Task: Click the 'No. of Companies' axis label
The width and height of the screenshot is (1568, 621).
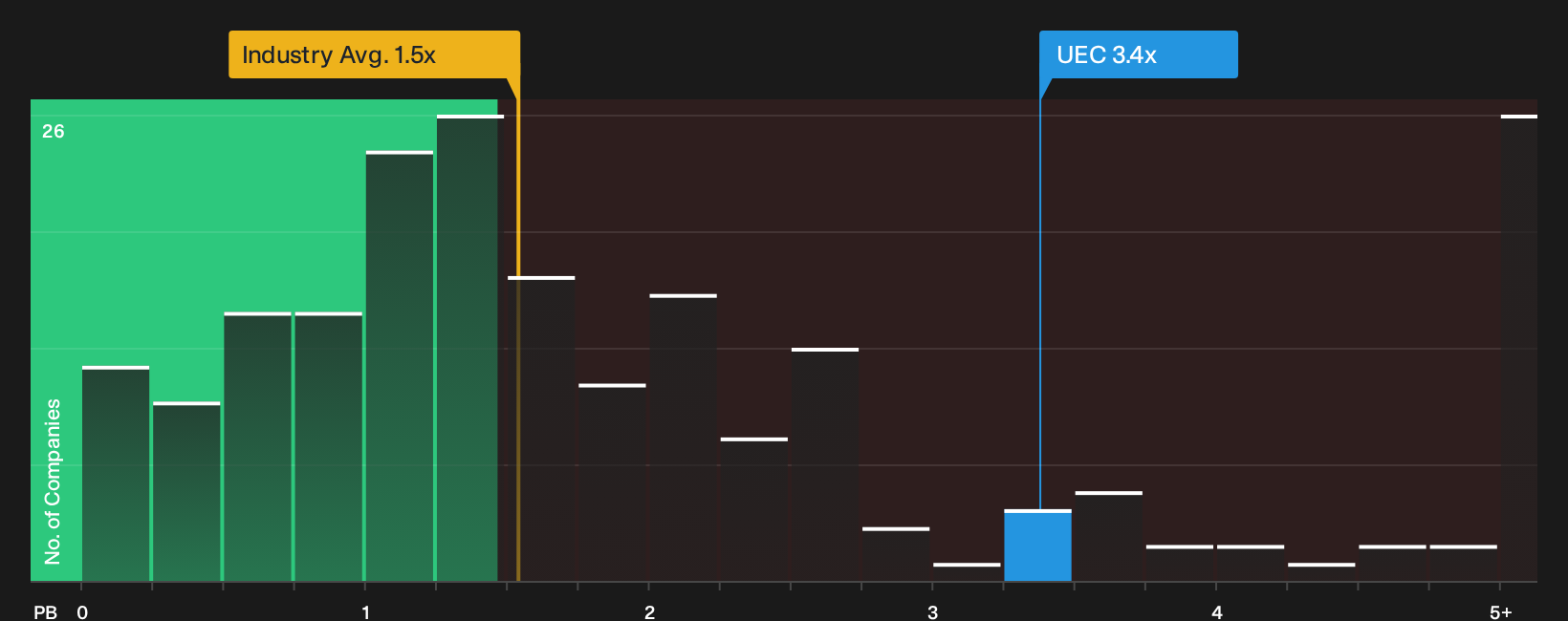Action: (x=53, y=482)
